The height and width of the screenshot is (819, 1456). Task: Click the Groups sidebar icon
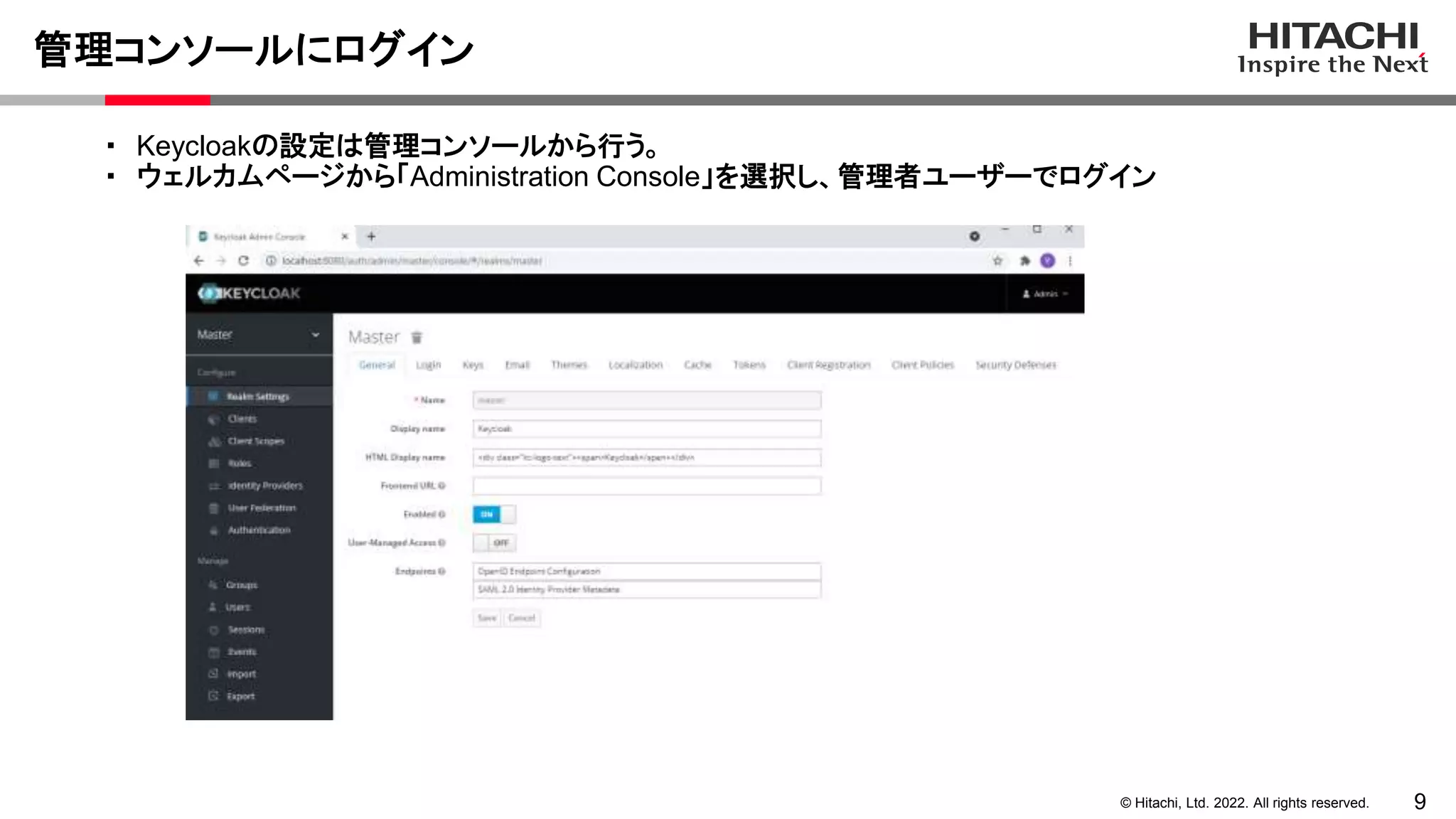pyautogui.click(x=213, y=584)
